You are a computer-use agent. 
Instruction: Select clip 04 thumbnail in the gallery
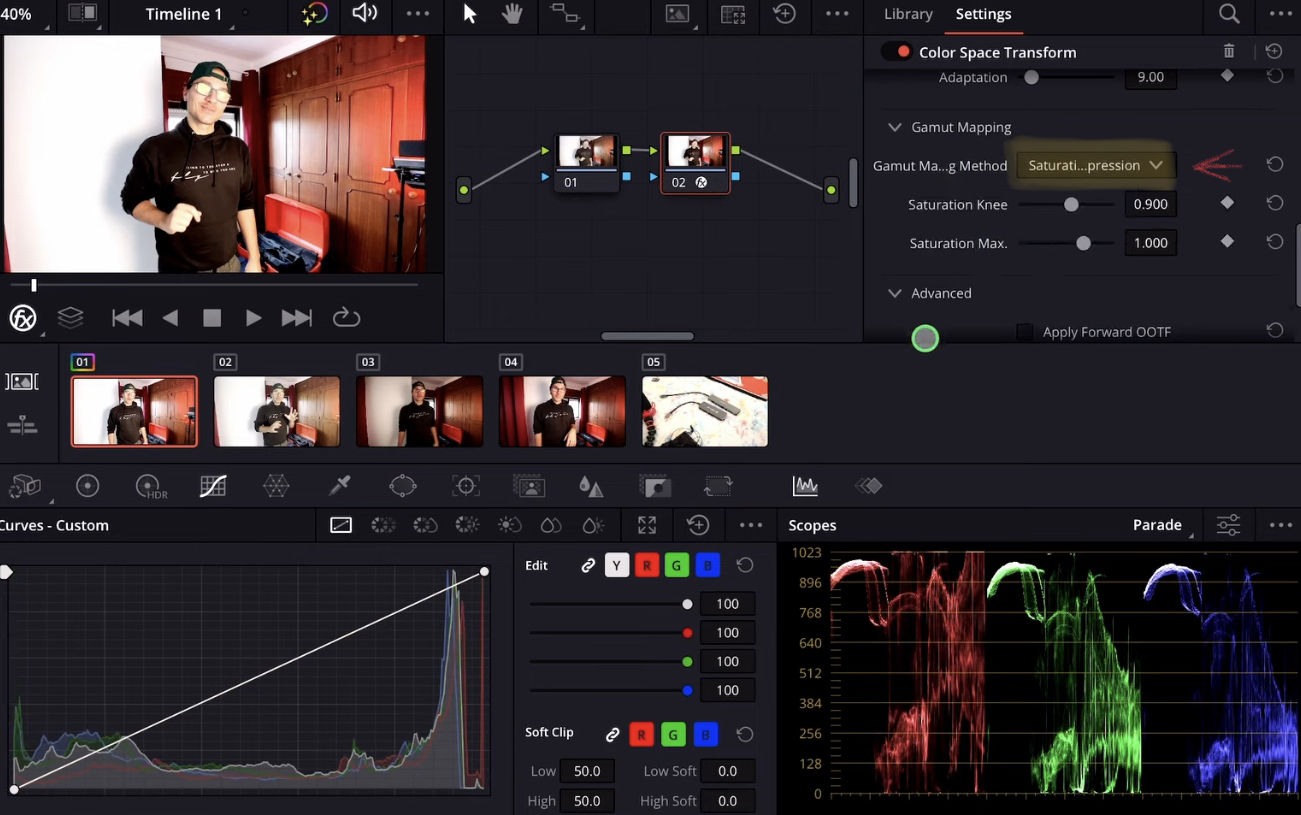562,411
